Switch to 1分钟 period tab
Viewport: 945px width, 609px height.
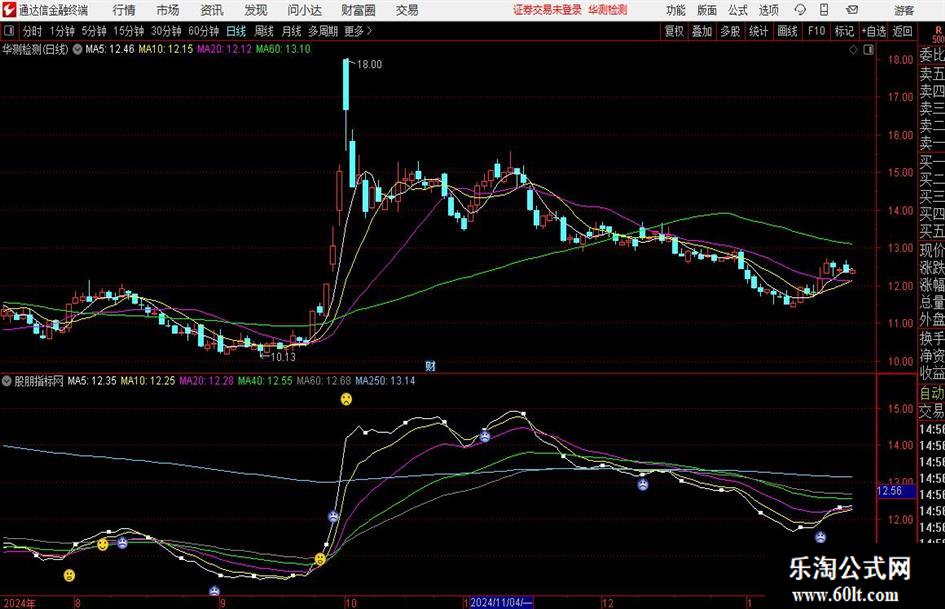[x=62, y=31]
